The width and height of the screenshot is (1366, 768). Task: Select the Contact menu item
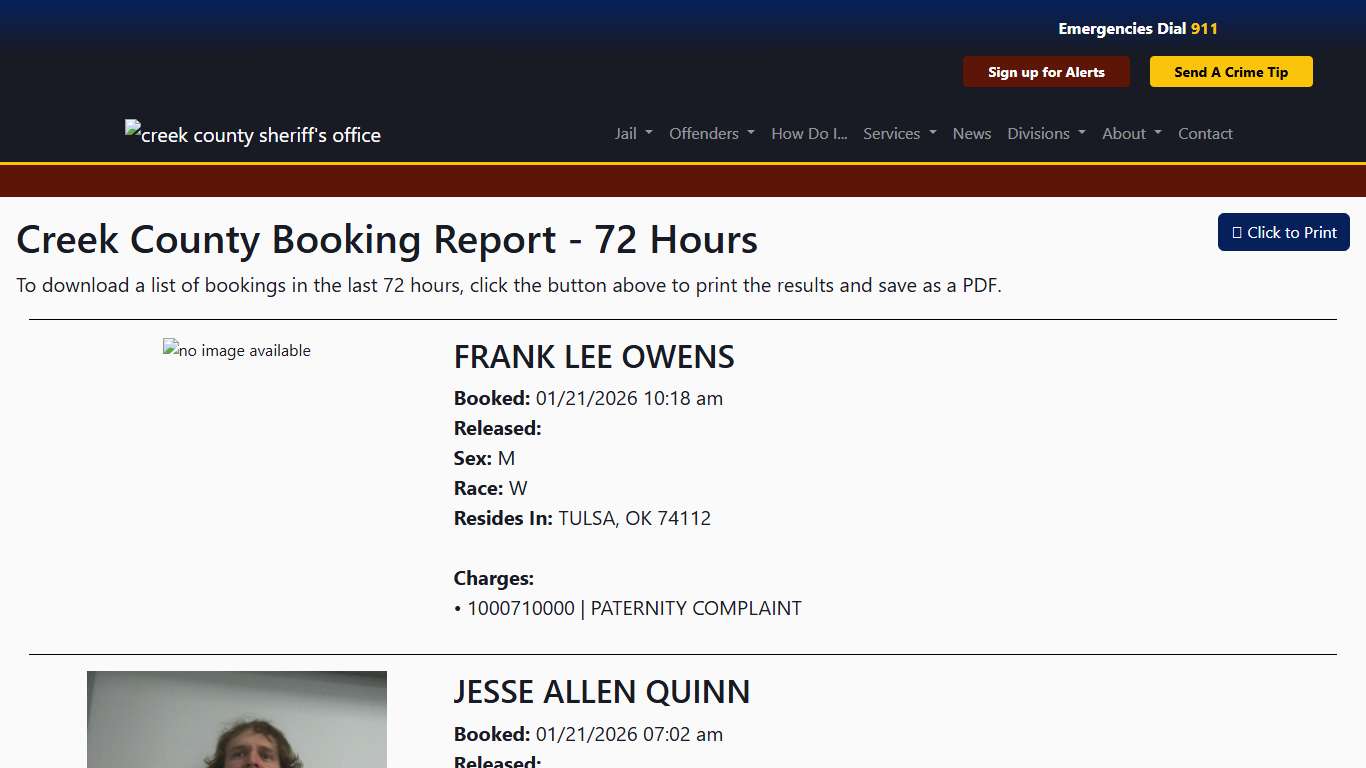1205,133
